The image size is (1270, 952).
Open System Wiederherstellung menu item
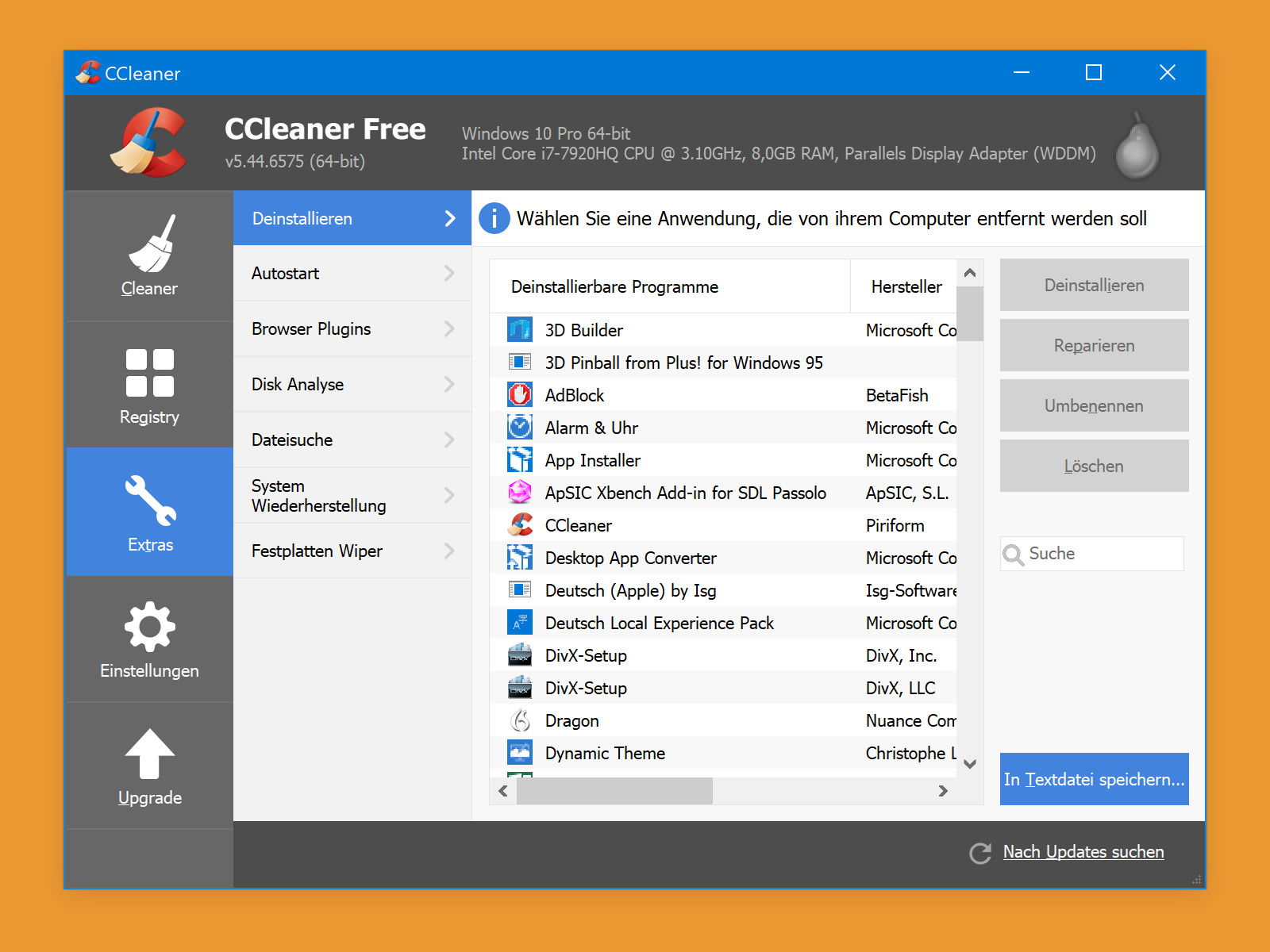pyautogui.click(x=352, y=495)
